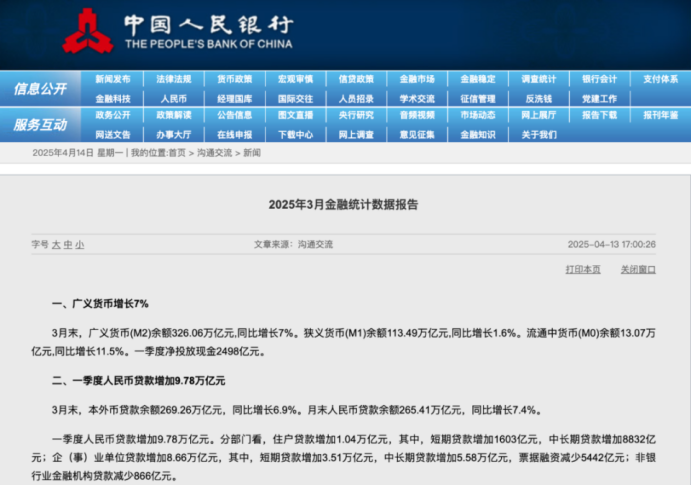
Task: Select 人员招录 menu item
Action: coord(356,98)
